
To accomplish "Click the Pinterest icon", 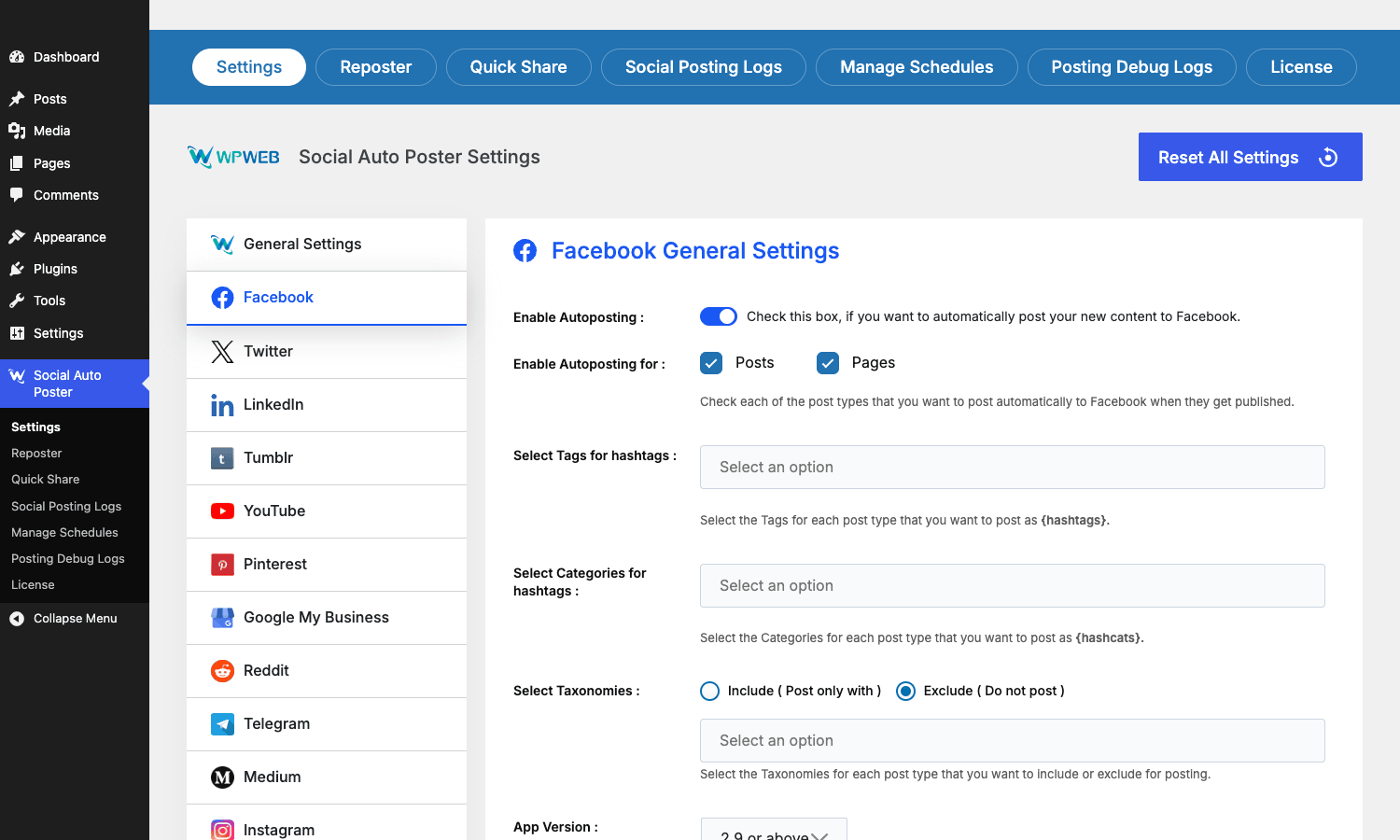I will tap(222, 565).
